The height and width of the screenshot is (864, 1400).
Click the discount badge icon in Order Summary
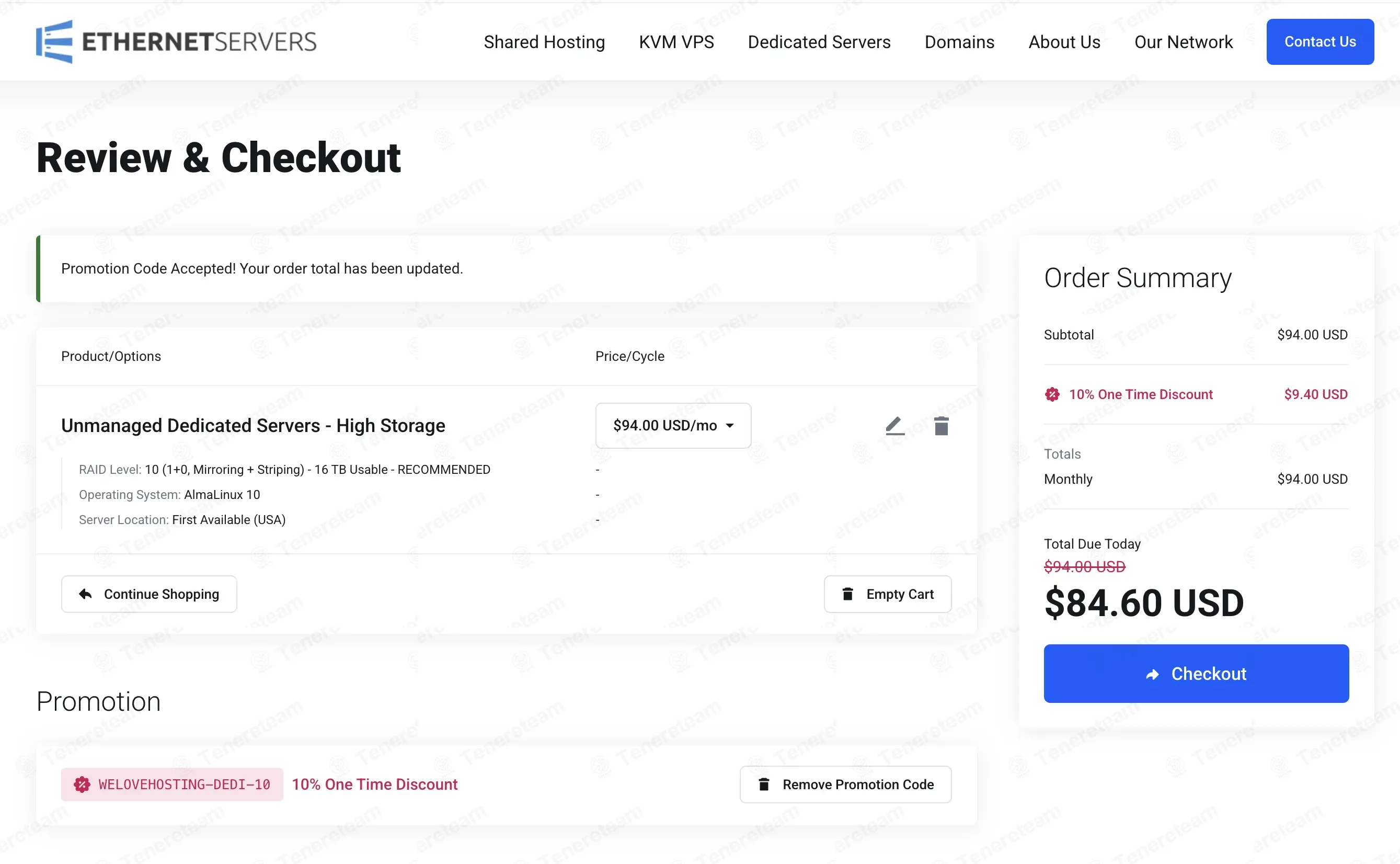pyautogui.click(x=1052, y=394)
